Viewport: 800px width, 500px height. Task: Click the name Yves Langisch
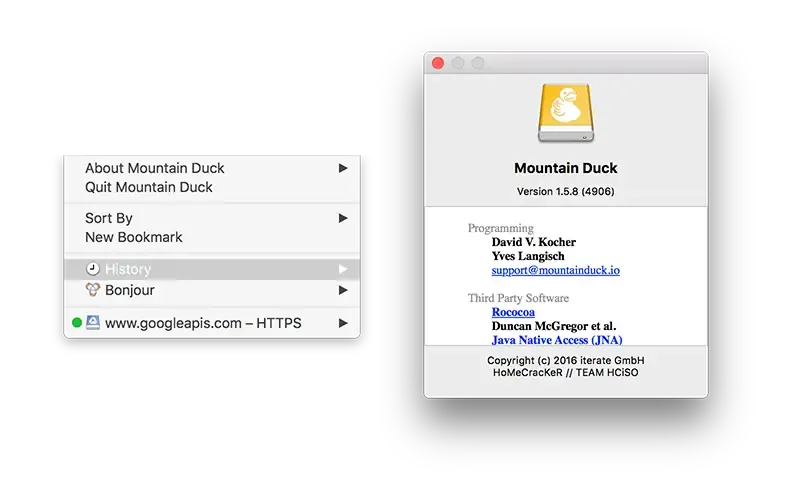pos(528,256)
